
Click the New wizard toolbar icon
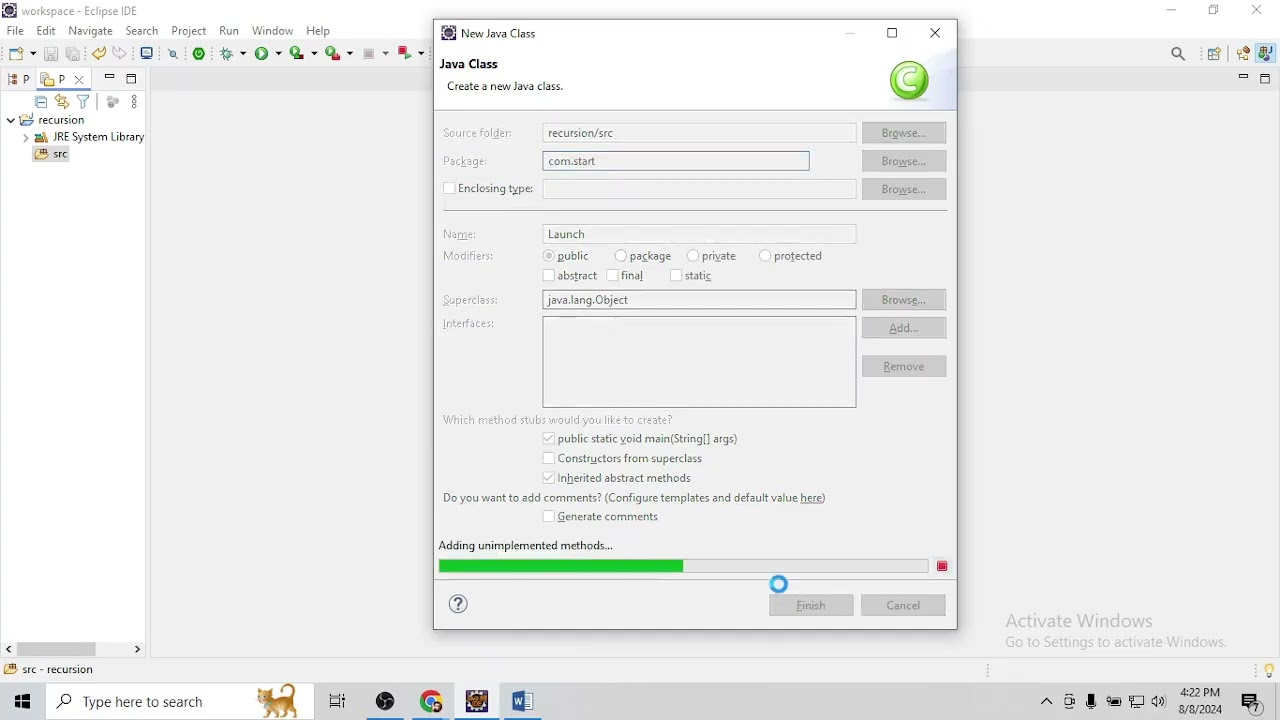click(x=17, y=54)
